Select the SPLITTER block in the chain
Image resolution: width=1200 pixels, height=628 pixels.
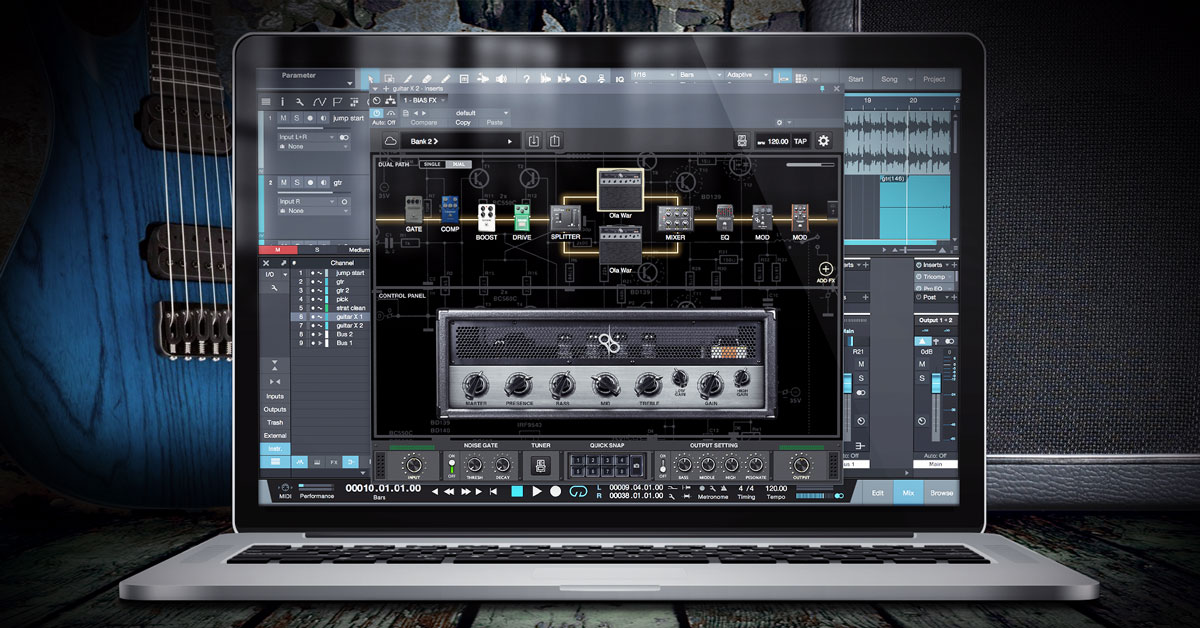[565, 216]
